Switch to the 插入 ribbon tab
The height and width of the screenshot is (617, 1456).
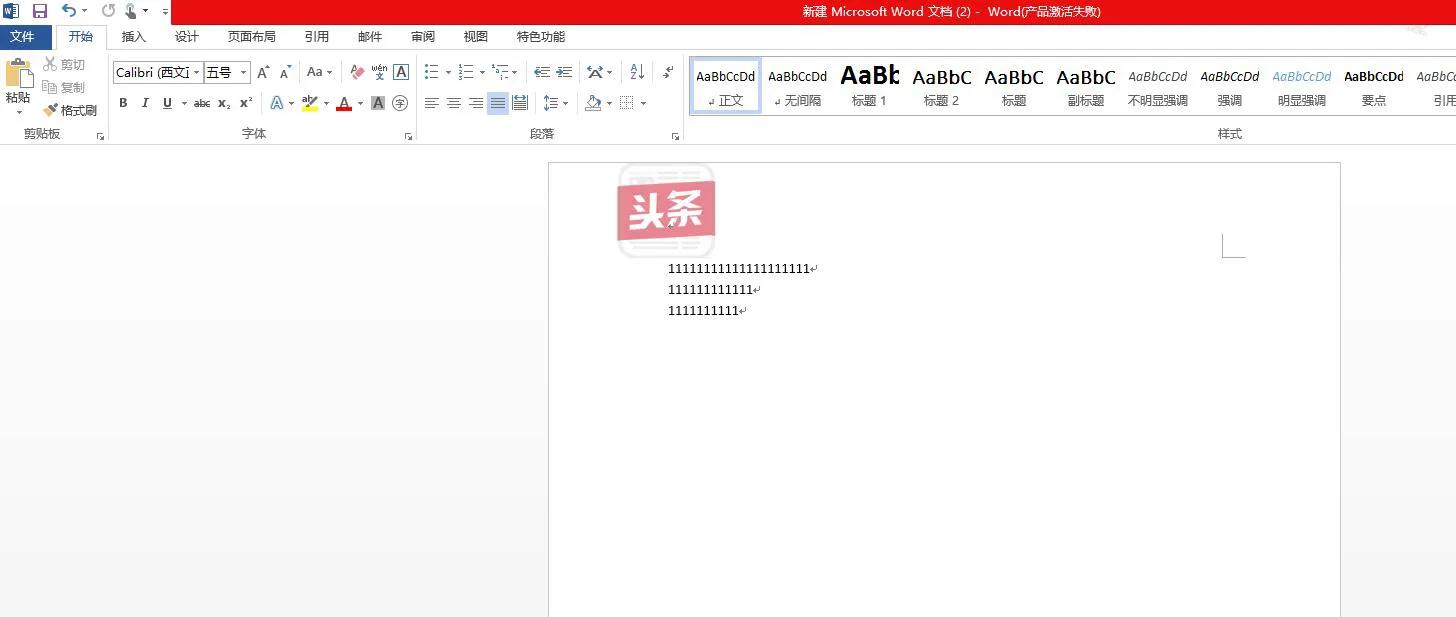pos(134,36)
